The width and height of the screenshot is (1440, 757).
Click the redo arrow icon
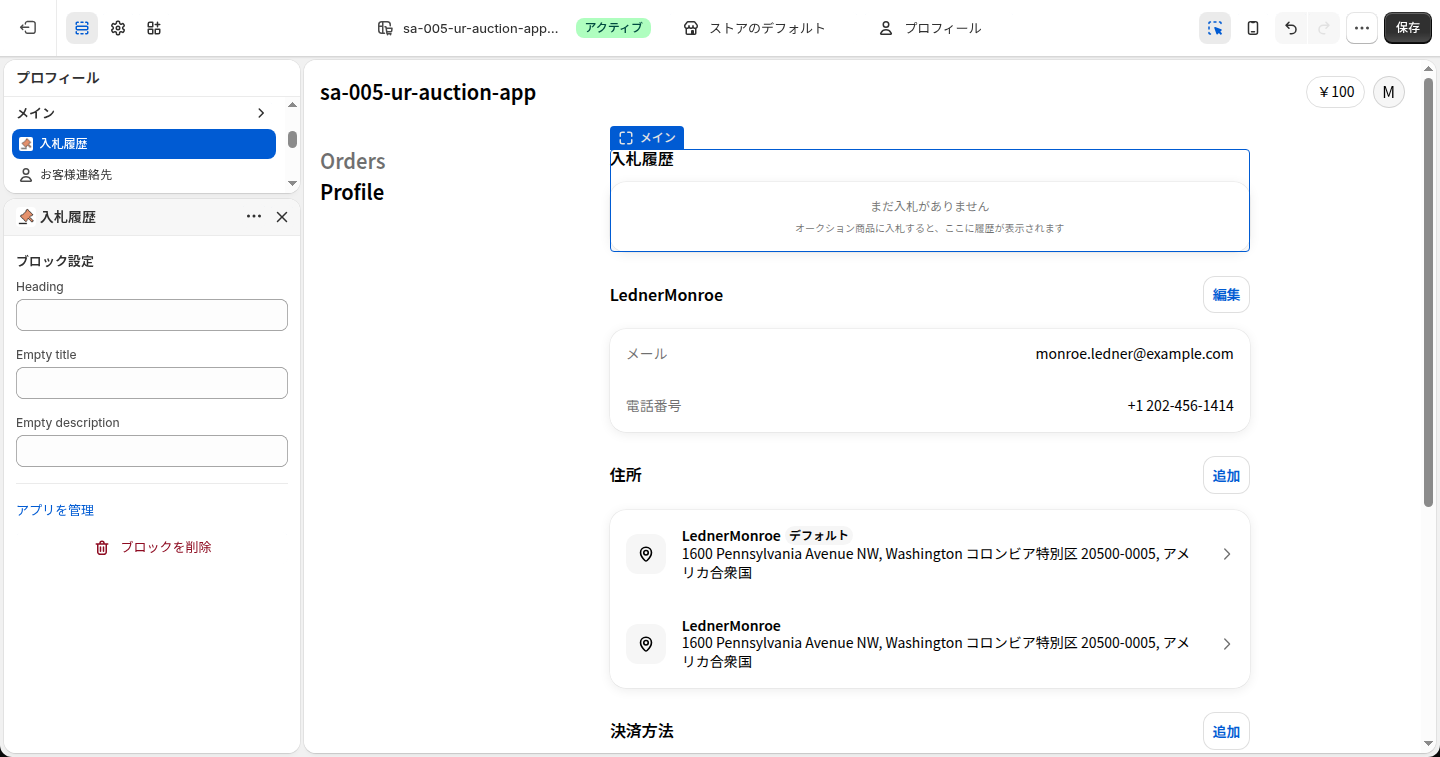pos(1324,28)
